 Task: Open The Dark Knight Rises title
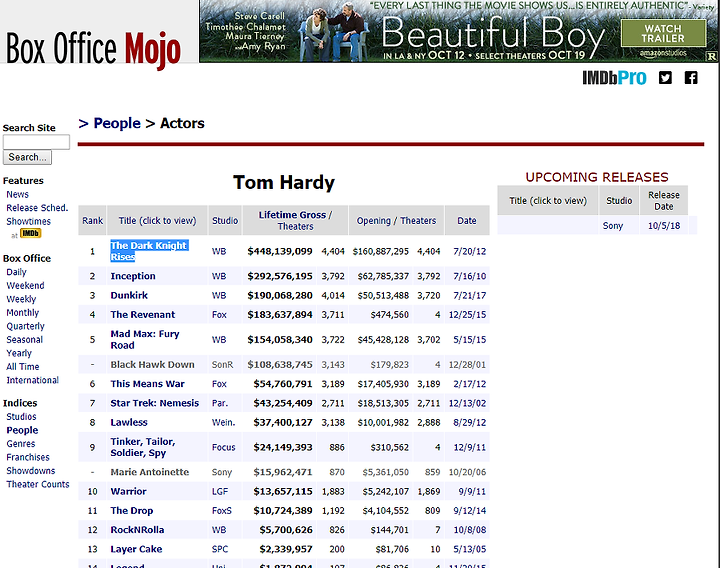point(149,251)
